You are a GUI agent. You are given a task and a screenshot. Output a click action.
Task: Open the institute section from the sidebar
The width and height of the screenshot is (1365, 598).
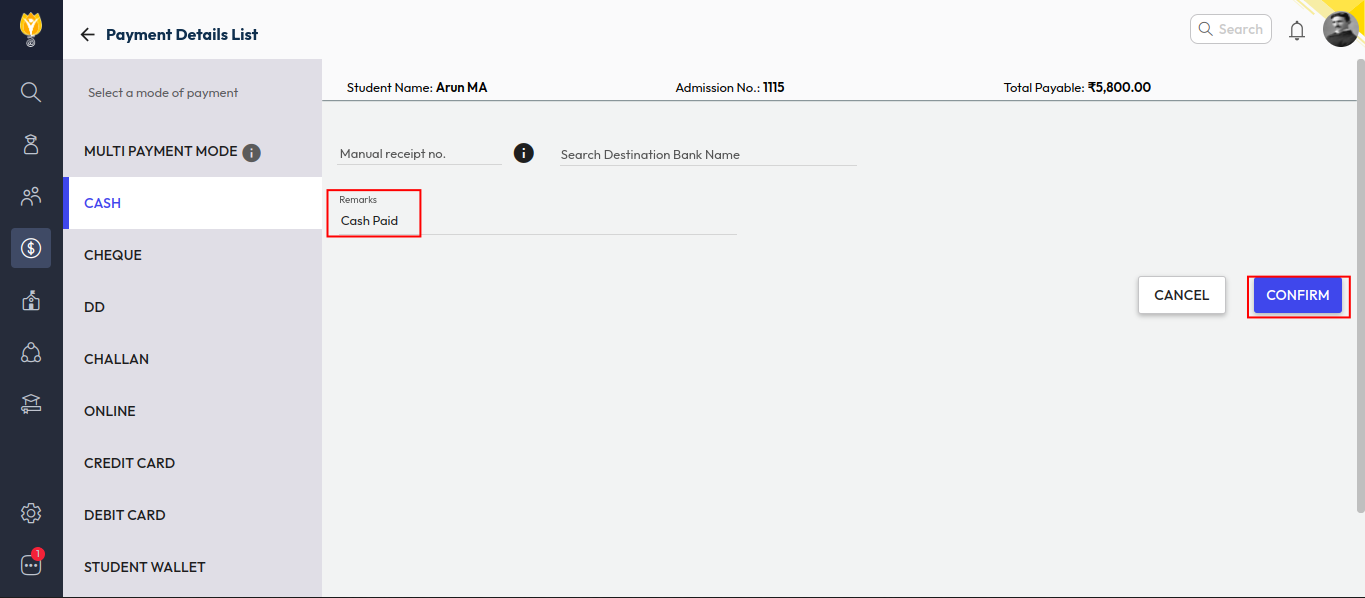31,300
